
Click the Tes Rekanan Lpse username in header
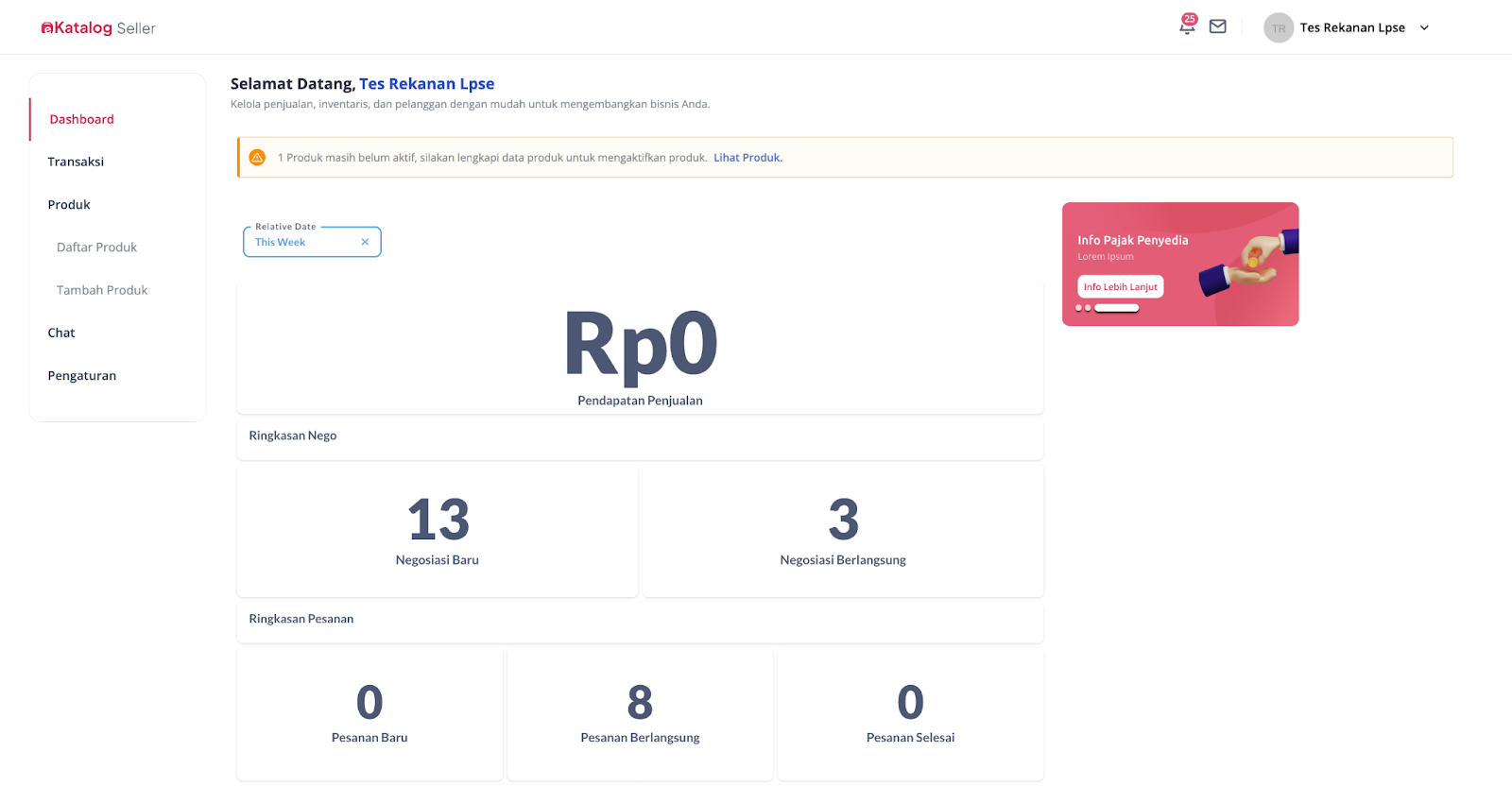pyautogui.click(x=1352, y=27)
